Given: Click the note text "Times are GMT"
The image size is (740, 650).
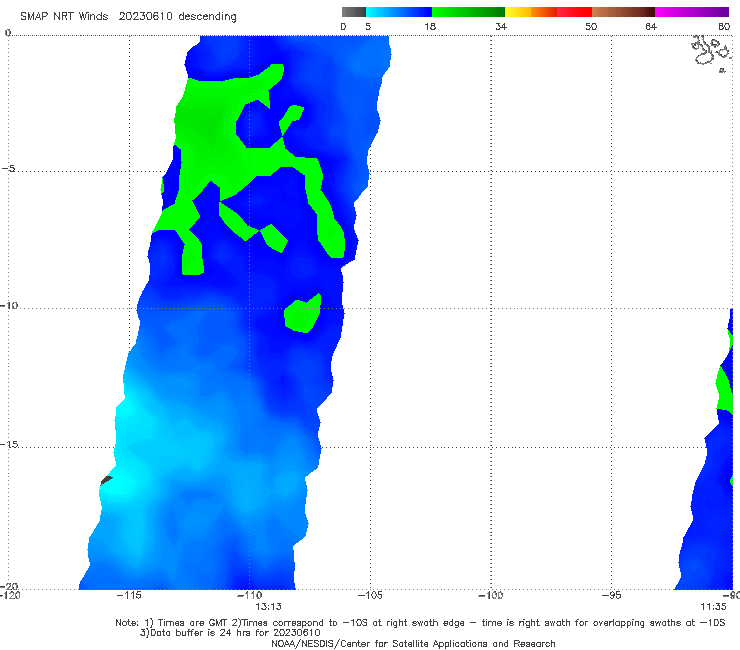Looking at the screenshot, I should (x=193, y=623).
